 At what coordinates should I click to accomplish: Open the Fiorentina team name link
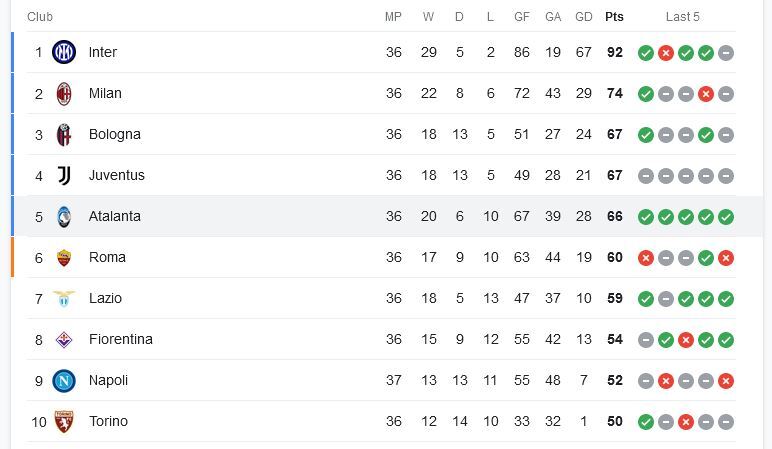click(121, 339)
